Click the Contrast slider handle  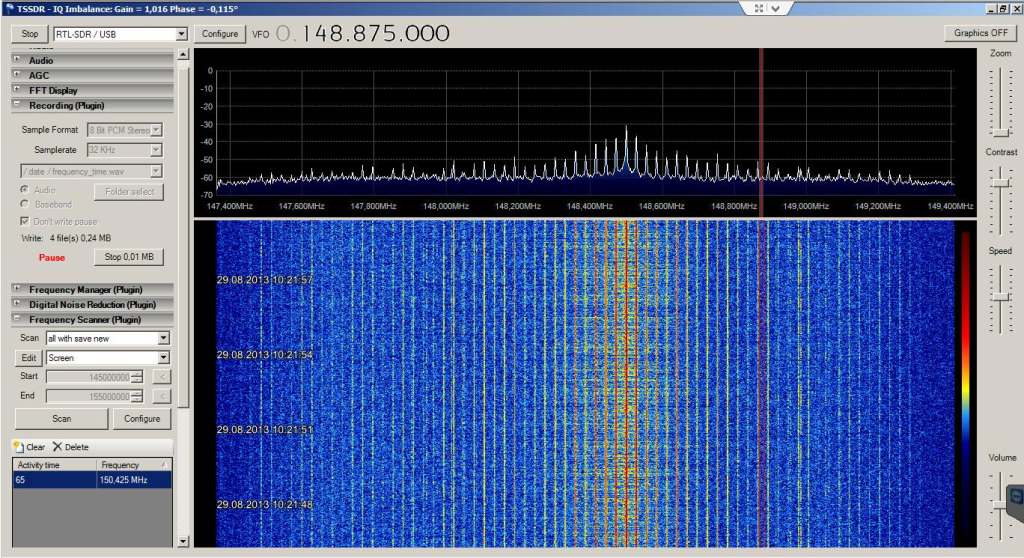click(1000, 183)
